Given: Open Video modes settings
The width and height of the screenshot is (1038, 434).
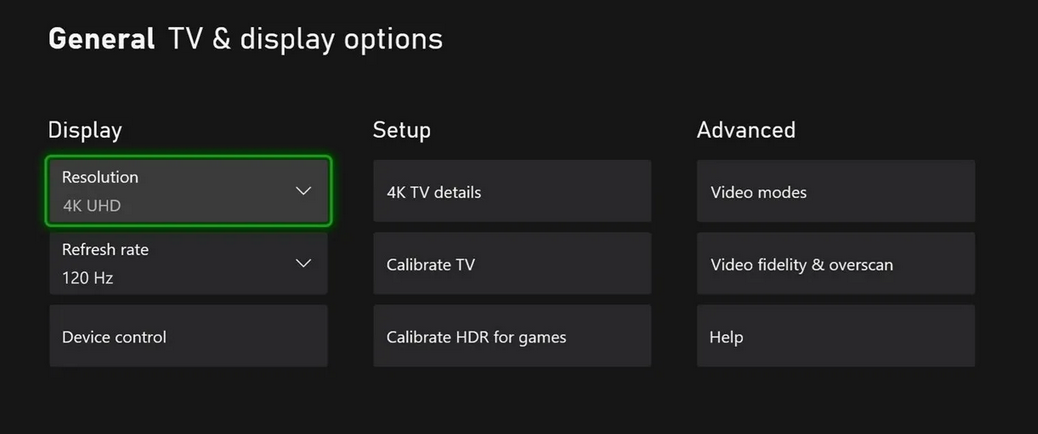Looking at the screenshot, I should point(836,191).
